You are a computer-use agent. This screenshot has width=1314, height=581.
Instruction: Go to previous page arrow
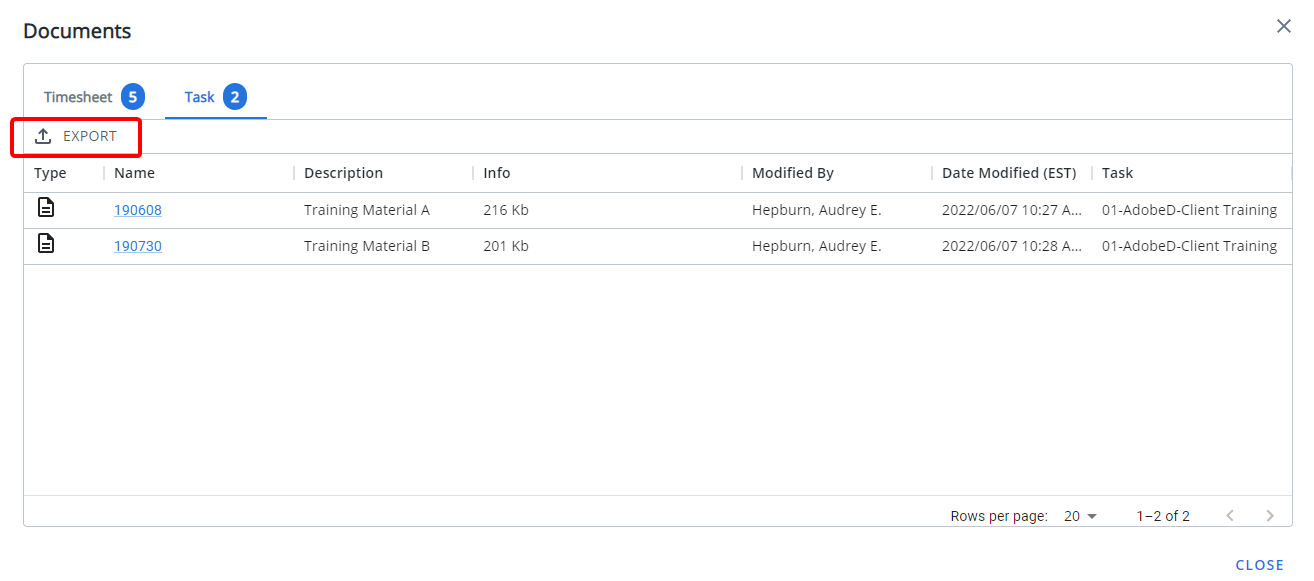click(x=1230, y=516)
